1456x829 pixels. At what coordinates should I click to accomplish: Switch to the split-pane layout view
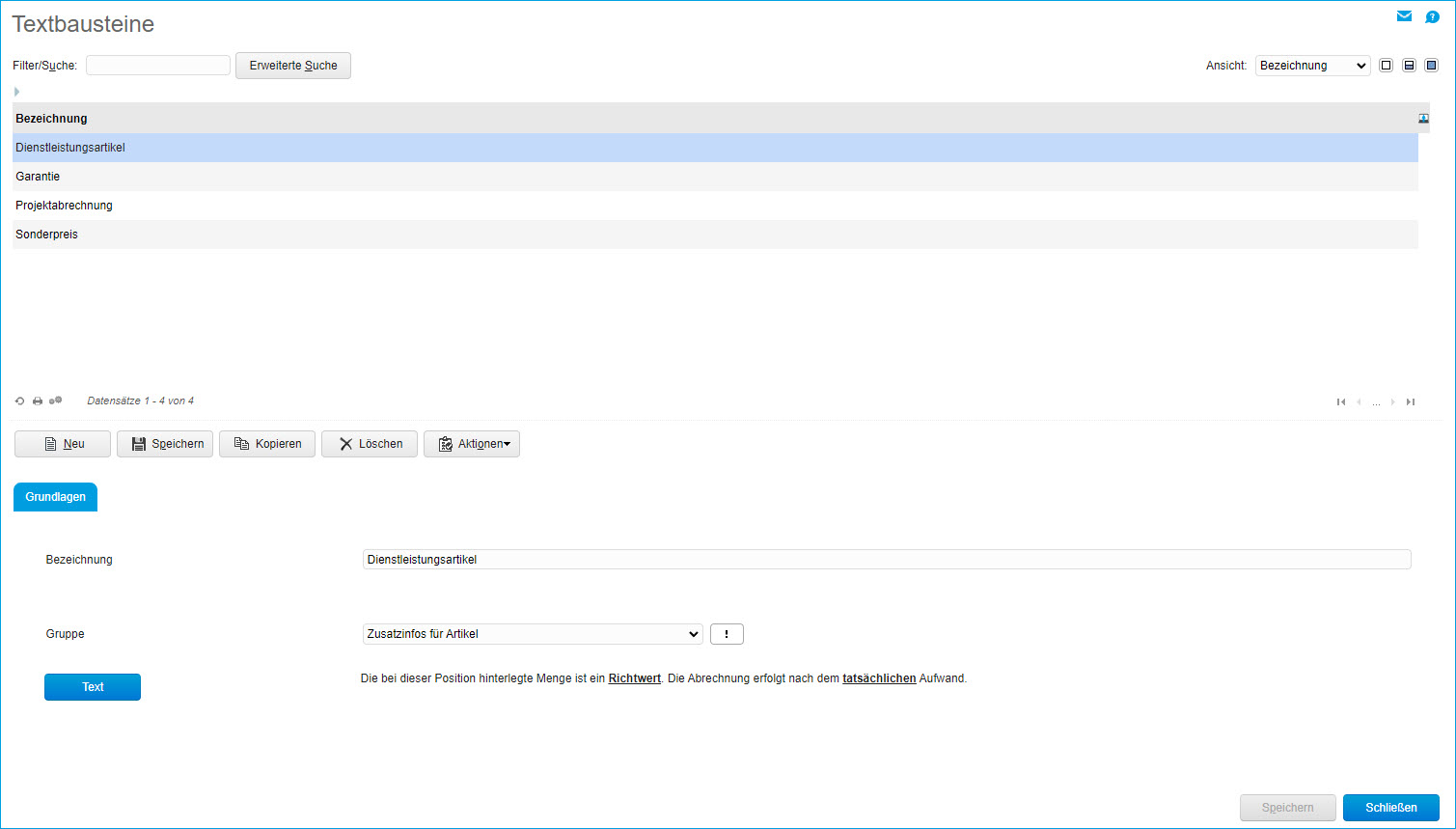coord(1409,66)
